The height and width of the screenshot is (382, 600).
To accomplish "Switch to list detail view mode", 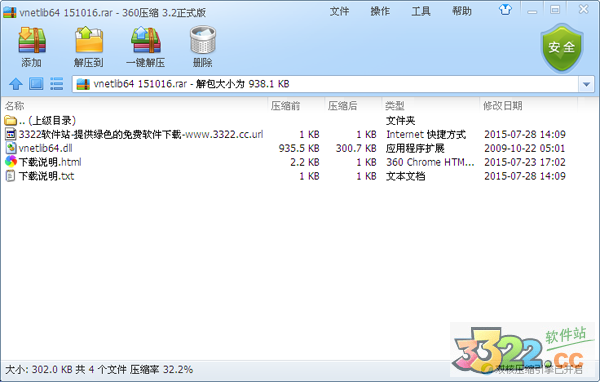I will [57, 83].
